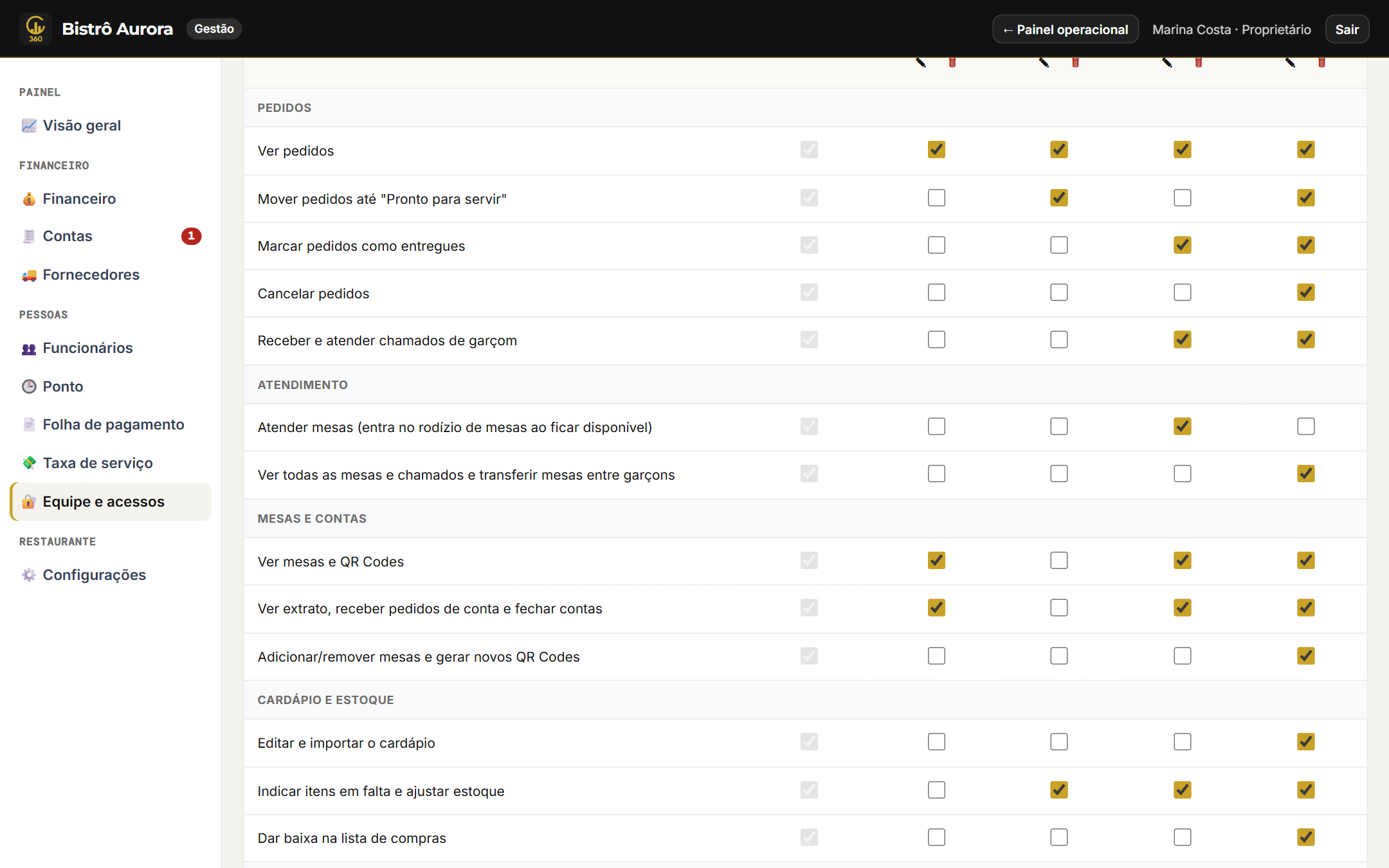
Task: Click the red notification badge on Contas
Action: click(191, 236)
